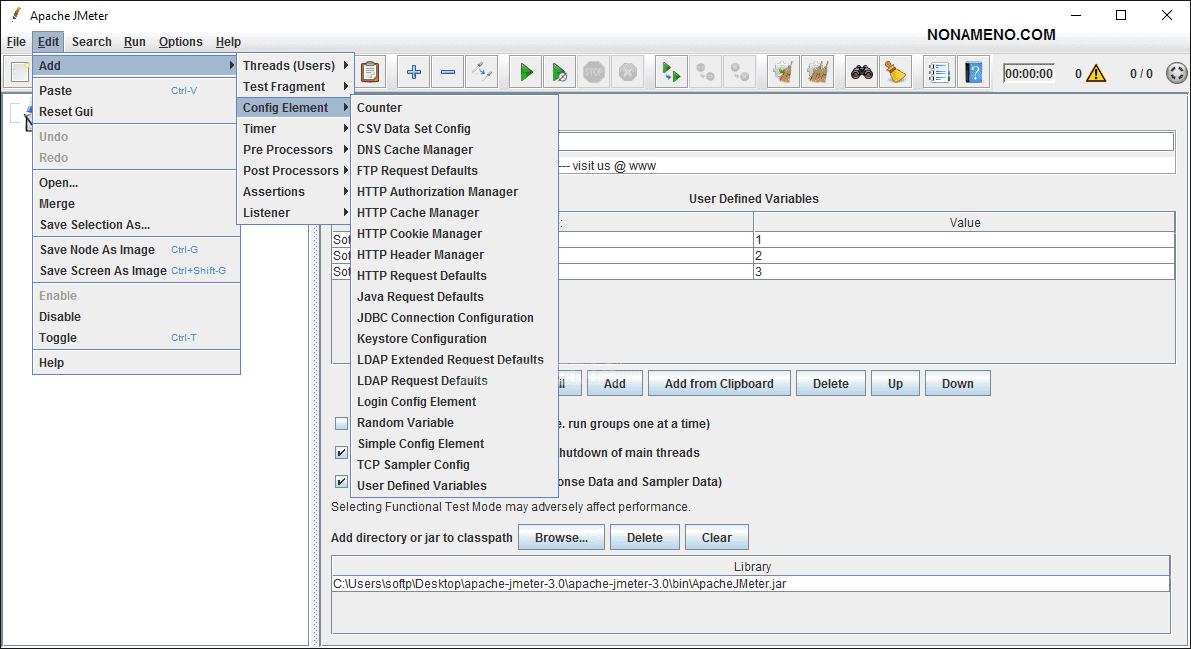Image resolution: width=1191 pixels, height=649 pixels.
Task: Open the Function Helper list icon
Action: point(938,72)
